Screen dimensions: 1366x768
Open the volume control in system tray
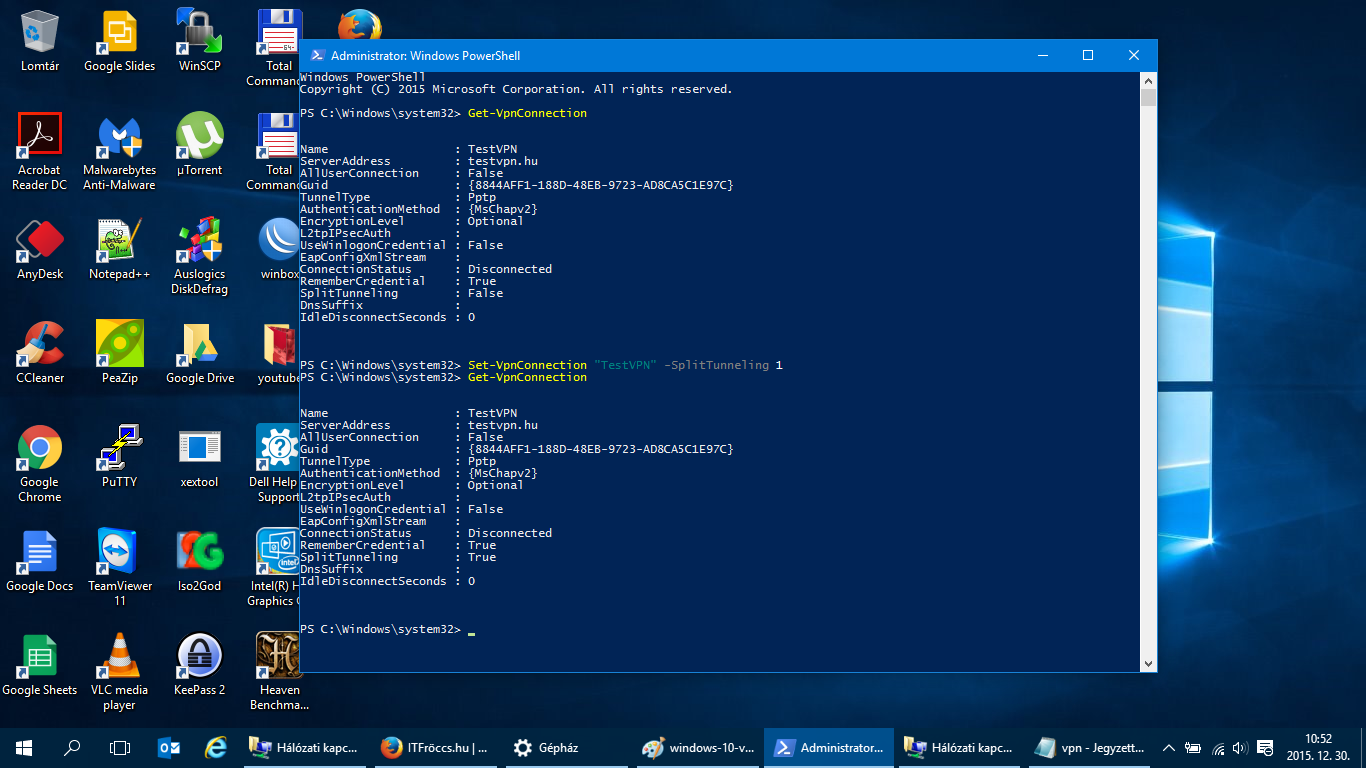(x=1240, y=747)
